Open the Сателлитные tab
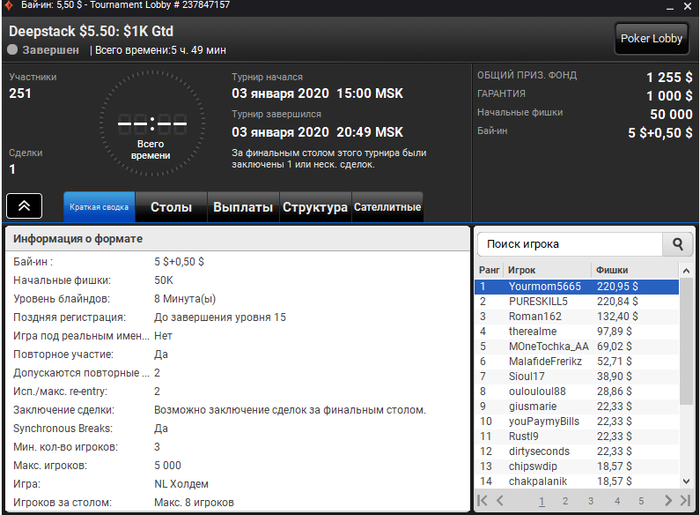Image resolution: width=700 pixels, height=515 pixels. tap(387, 207)
